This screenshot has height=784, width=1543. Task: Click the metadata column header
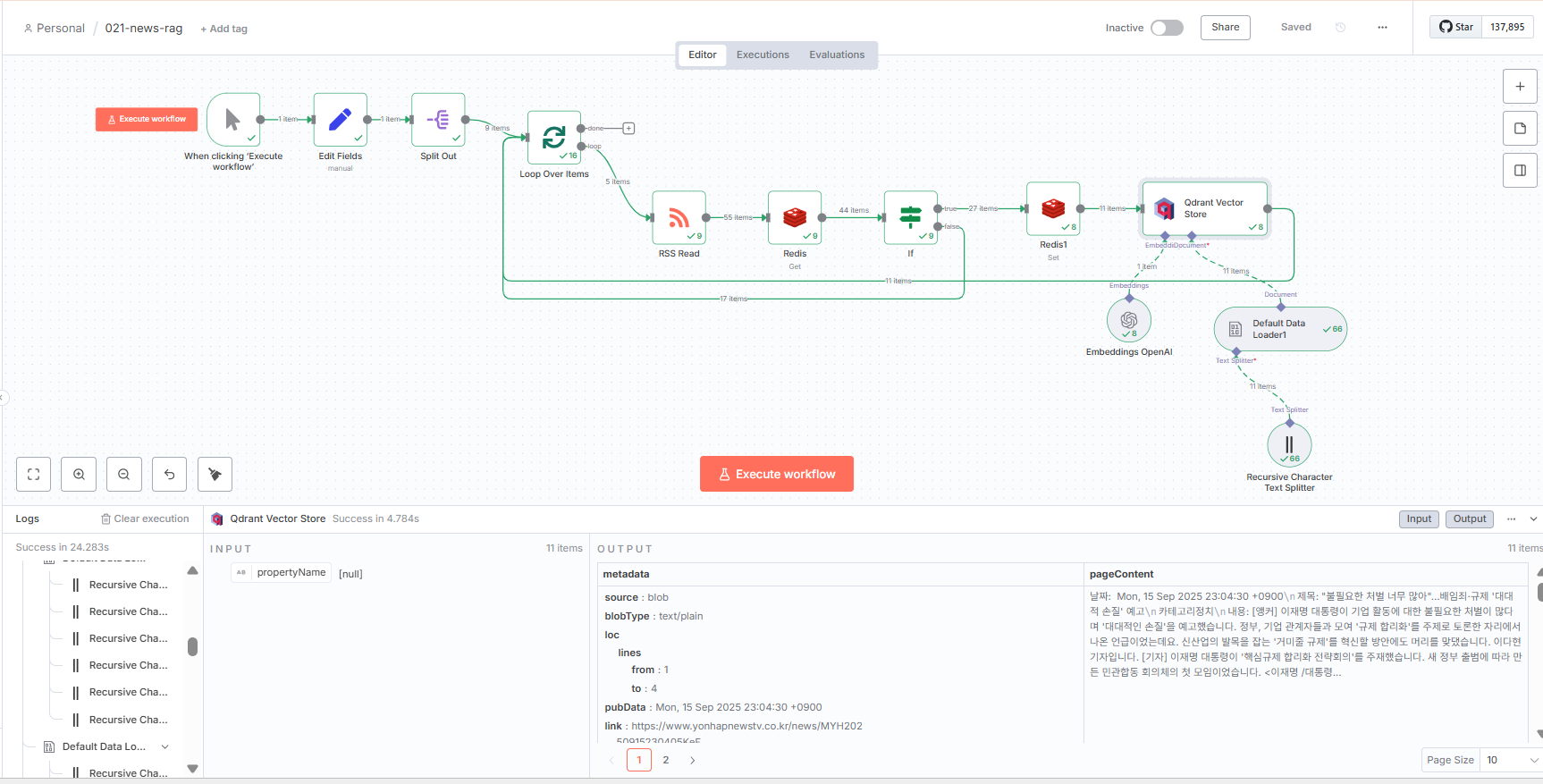tap(840, 574)
